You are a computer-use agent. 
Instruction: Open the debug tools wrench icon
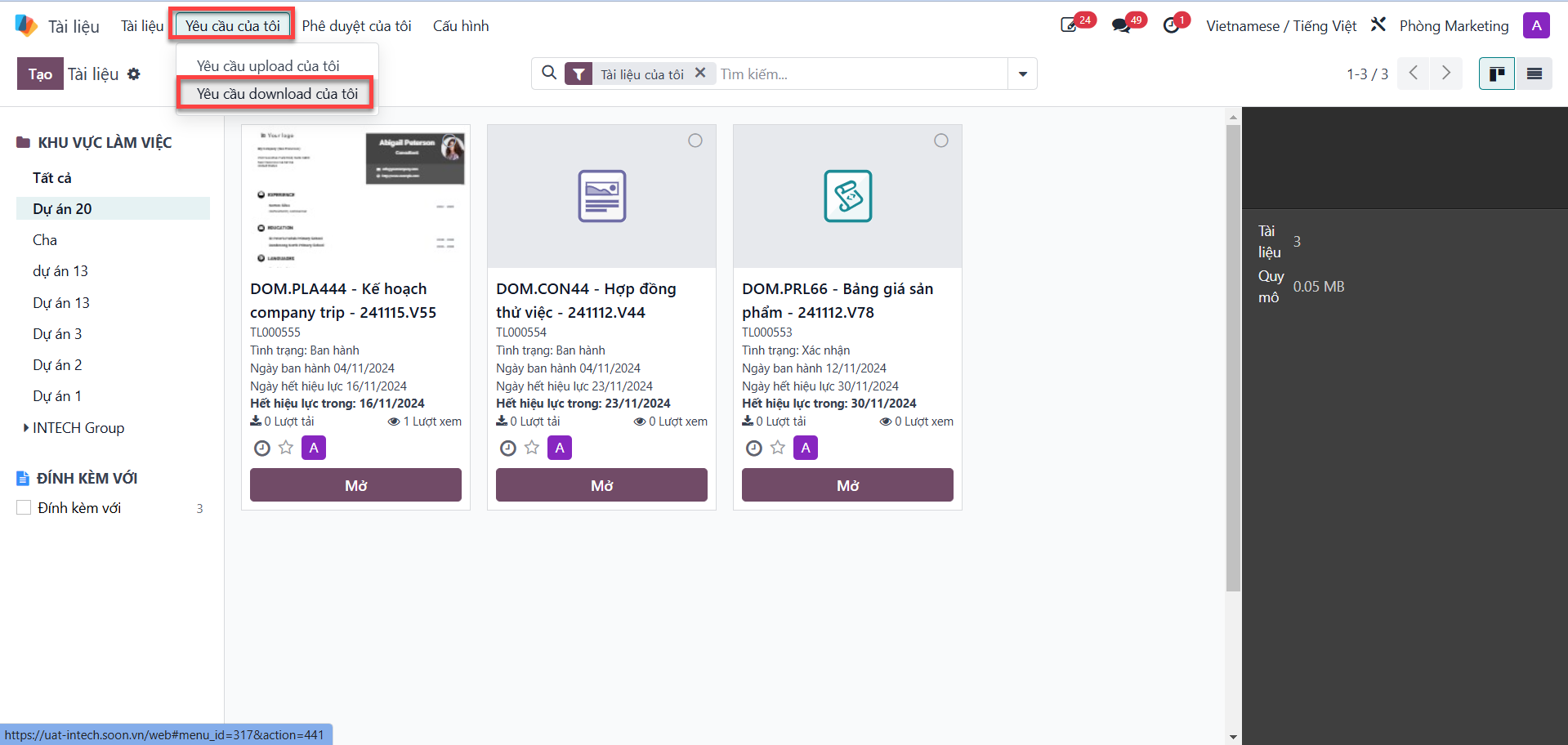pos(1378,25)
